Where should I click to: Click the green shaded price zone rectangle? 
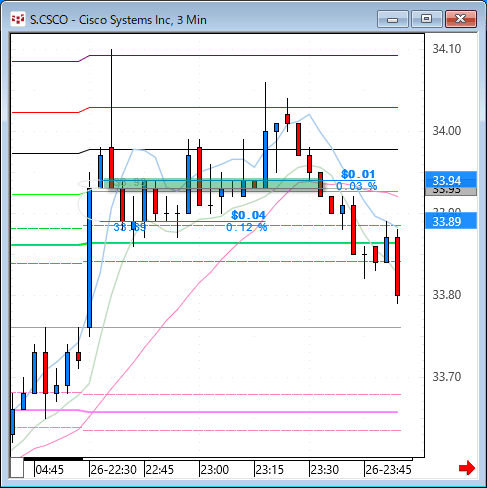click(x=213, y=184)
